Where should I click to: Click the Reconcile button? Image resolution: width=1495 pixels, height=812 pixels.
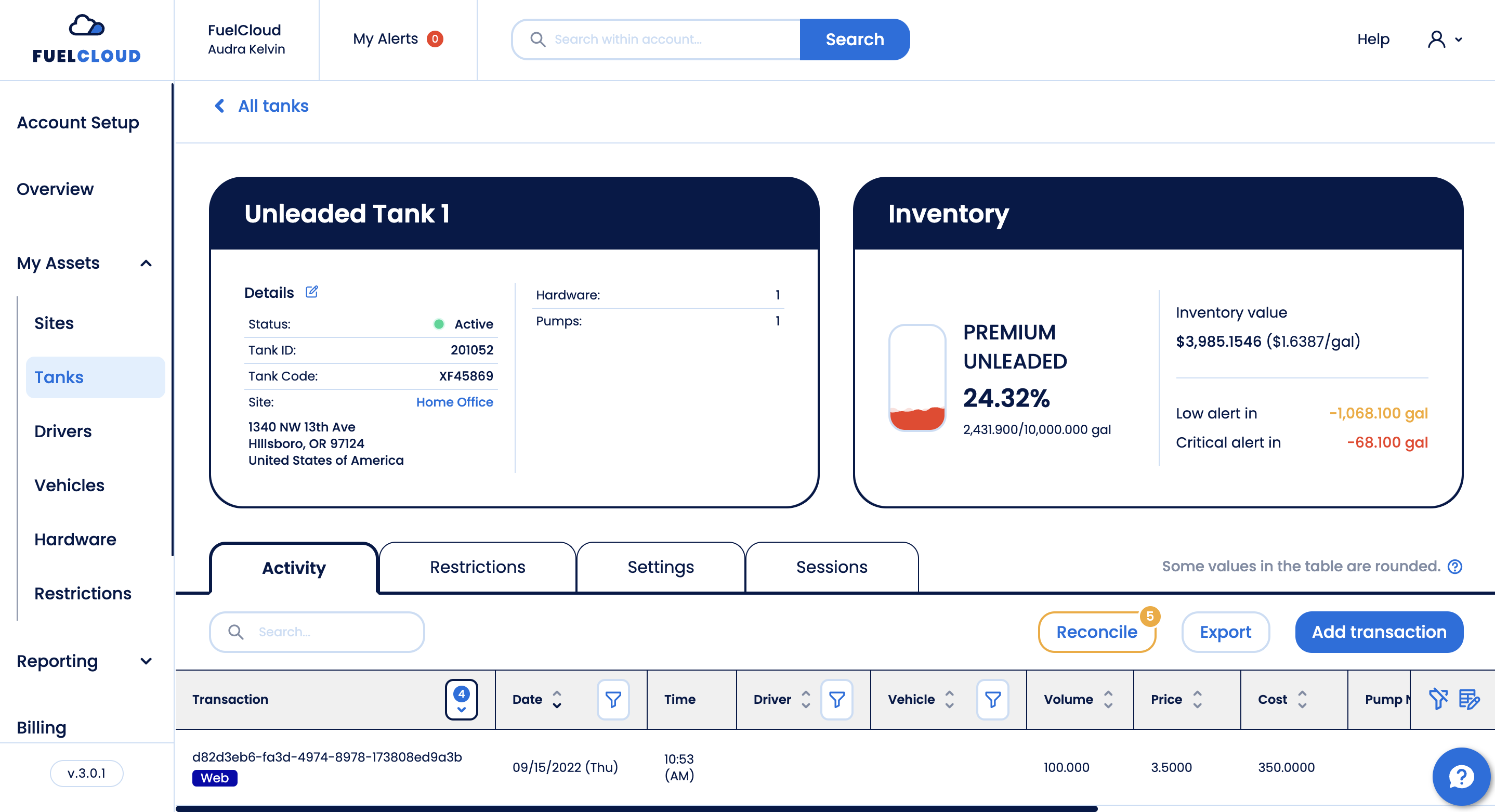pos(1096,632)
